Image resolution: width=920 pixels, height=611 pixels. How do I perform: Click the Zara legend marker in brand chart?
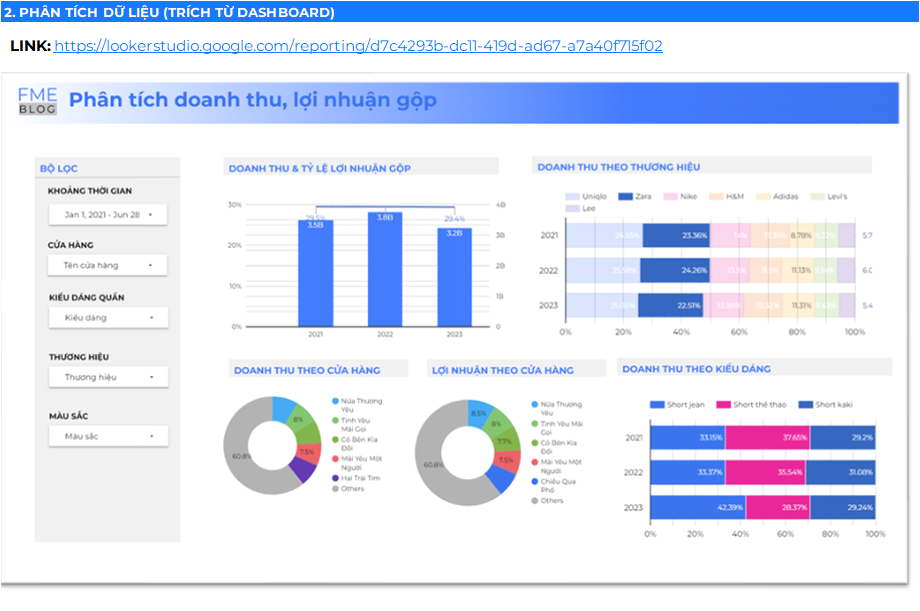pyautogui.click(x=626, y=196)
